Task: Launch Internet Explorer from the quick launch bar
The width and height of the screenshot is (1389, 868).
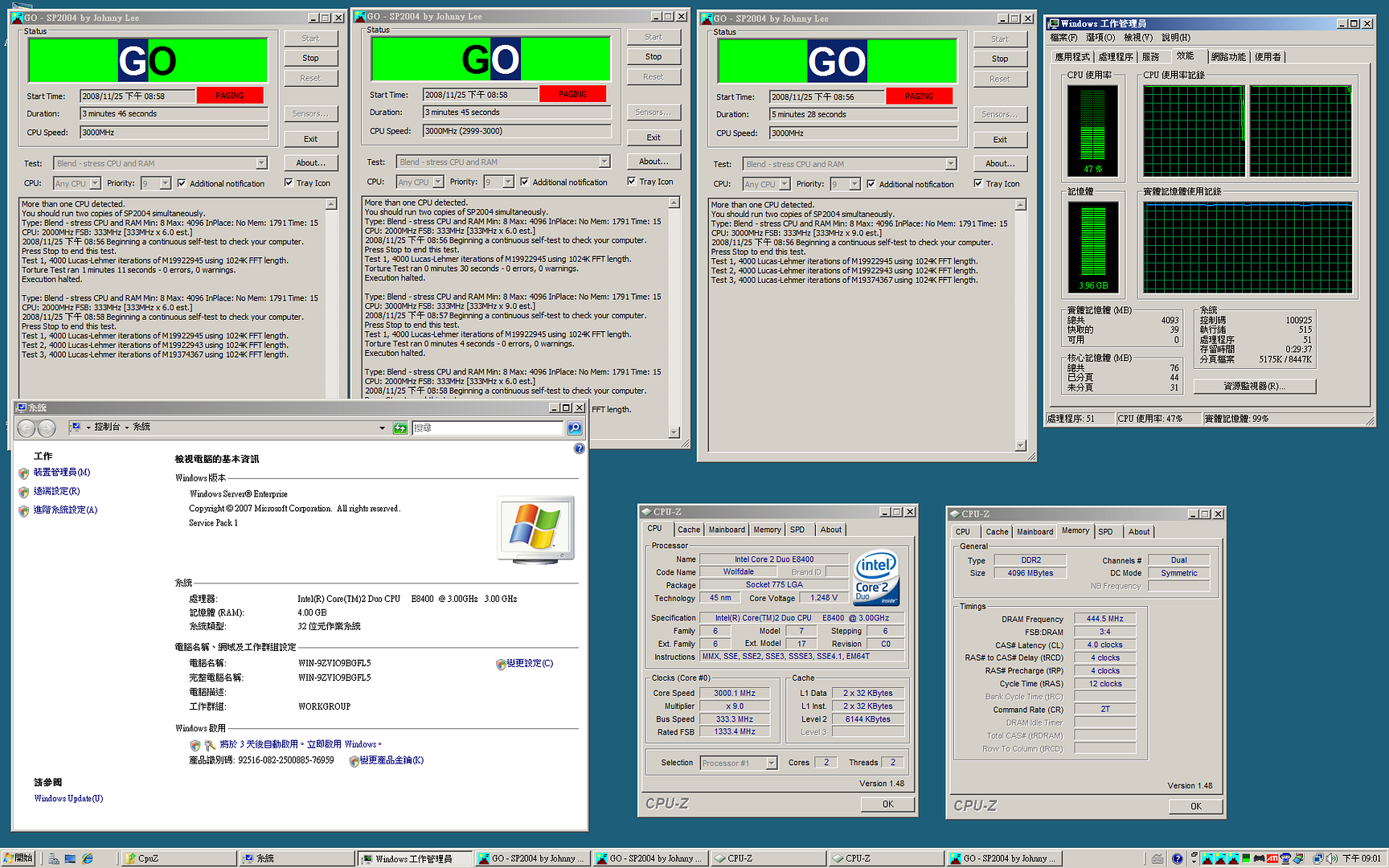Action: [x=88, y=858]
